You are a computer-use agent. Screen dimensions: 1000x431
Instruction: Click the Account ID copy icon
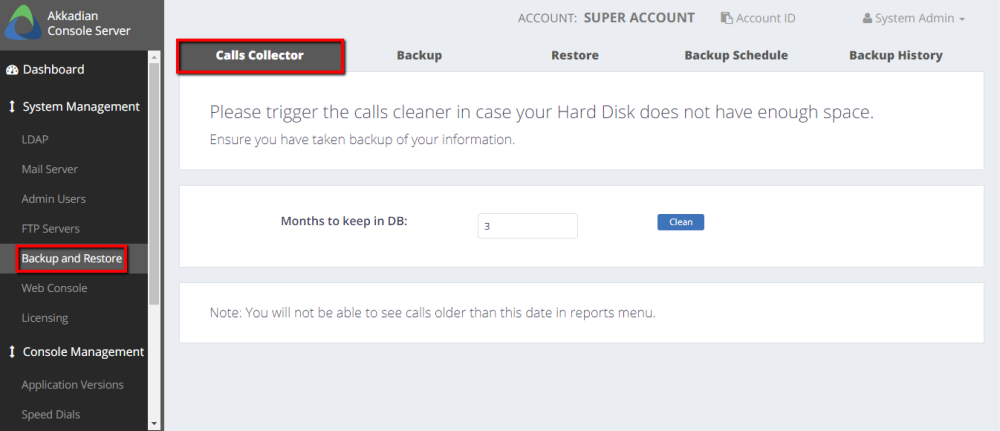tap(726, 18)
